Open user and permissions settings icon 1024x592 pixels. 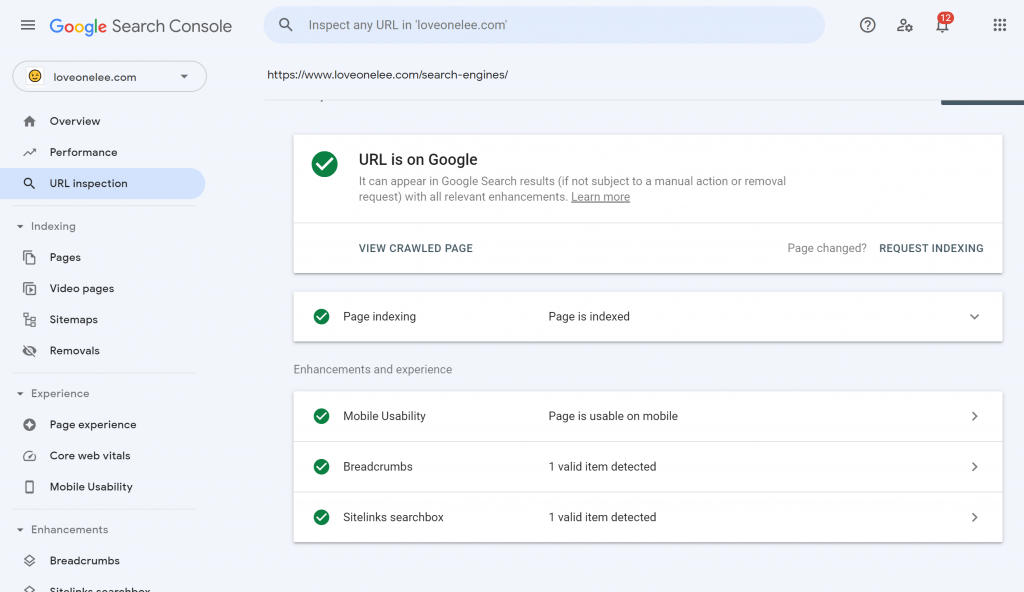click(904, 25)
